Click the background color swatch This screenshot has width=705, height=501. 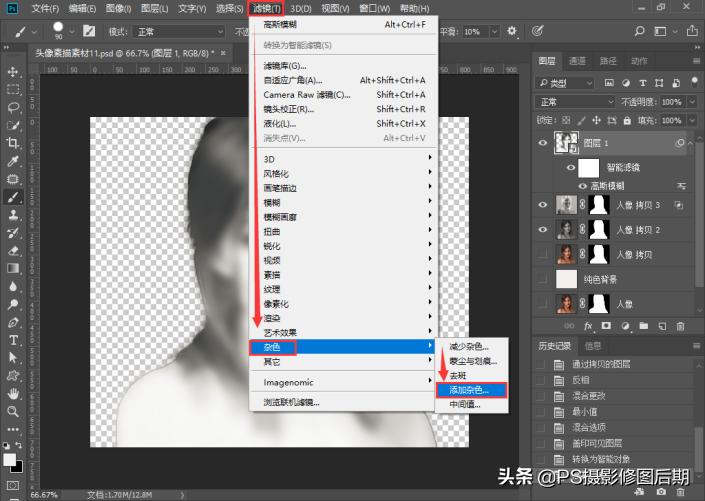[18, 468]
